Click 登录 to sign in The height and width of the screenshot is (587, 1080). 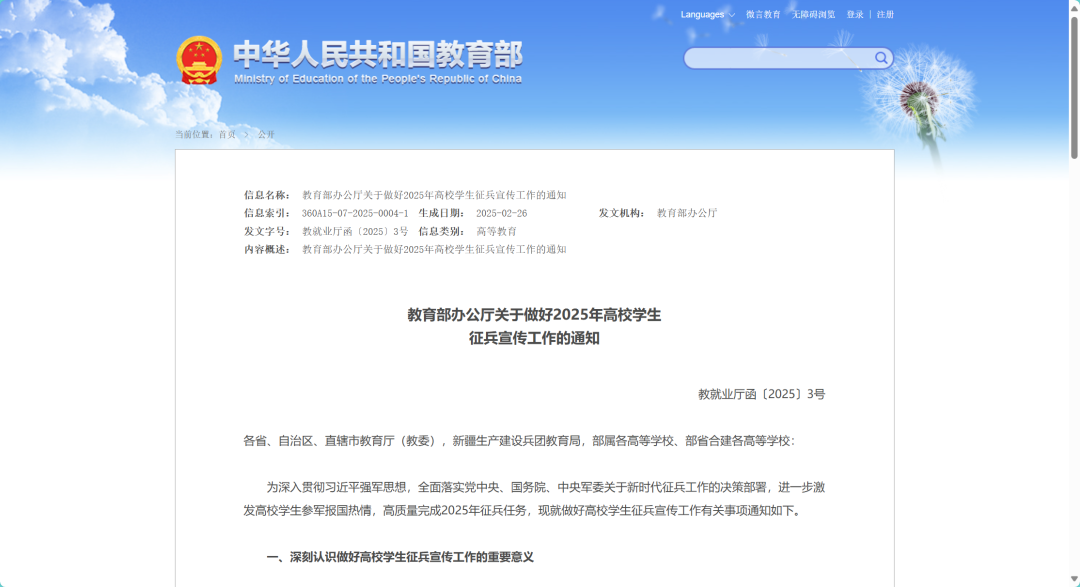click(855, 15)
